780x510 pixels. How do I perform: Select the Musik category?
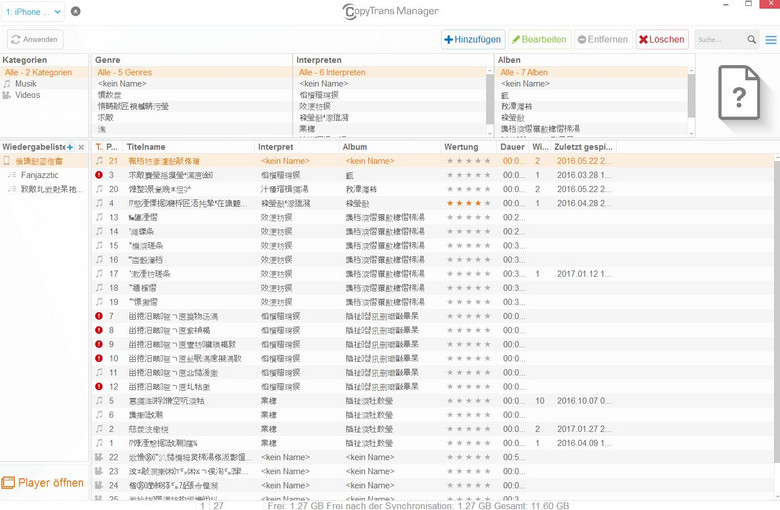coord(44,84)
